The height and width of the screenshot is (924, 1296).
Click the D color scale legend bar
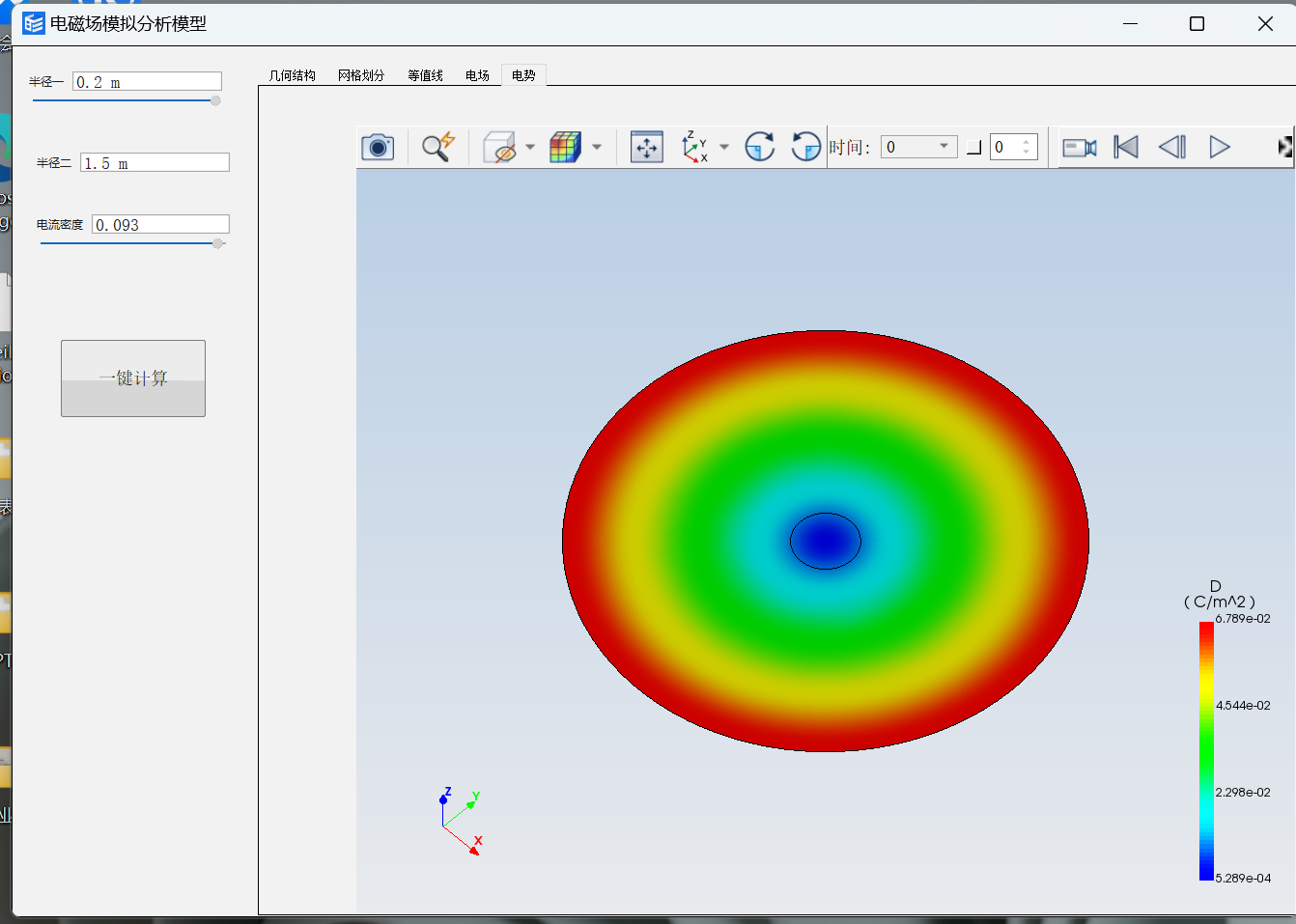(1206, 751)
